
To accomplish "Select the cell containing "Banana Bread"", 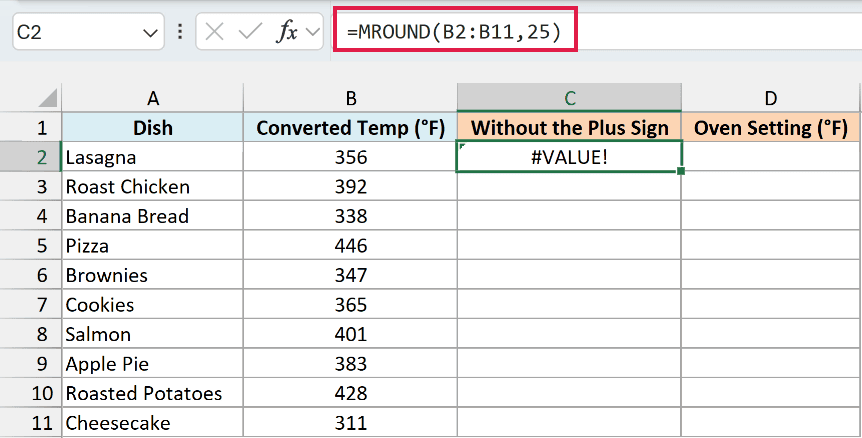I will pyautogui.click(x=152, y=216).
